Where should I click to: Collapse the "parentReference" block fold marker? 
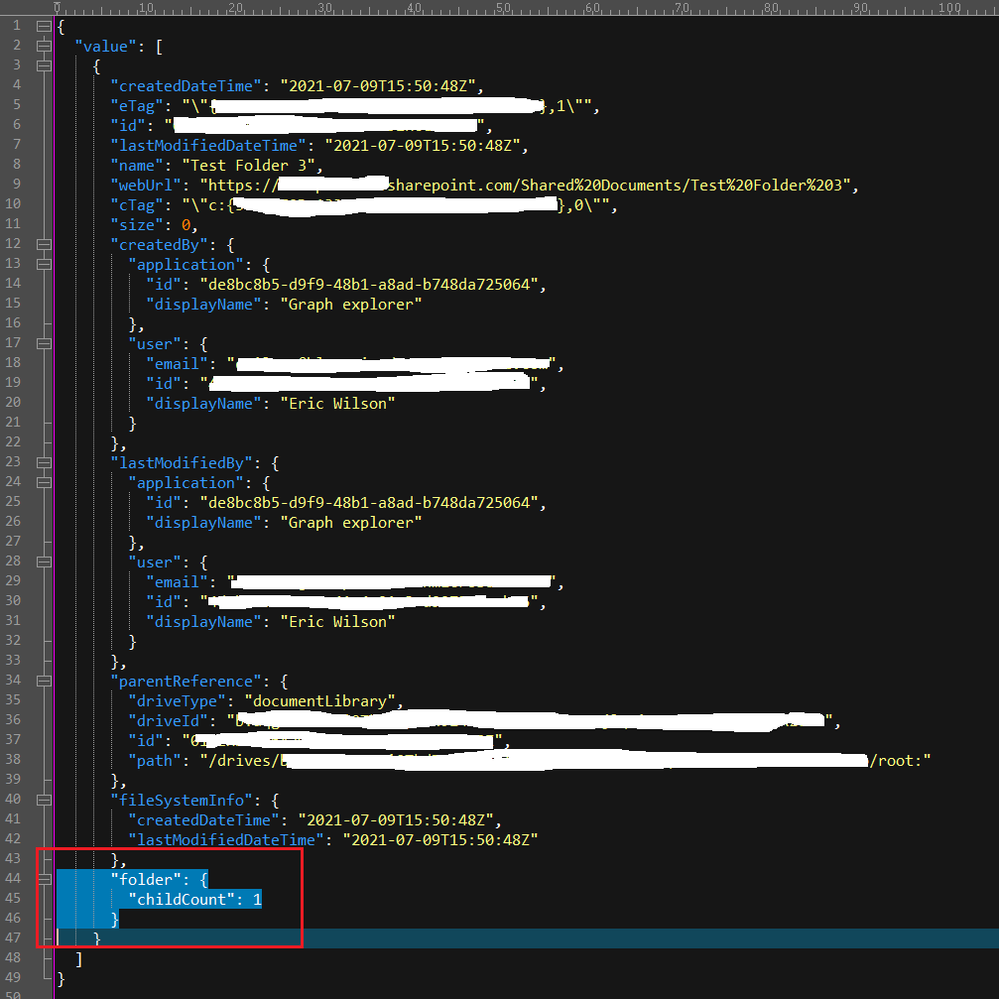point(42,681)
